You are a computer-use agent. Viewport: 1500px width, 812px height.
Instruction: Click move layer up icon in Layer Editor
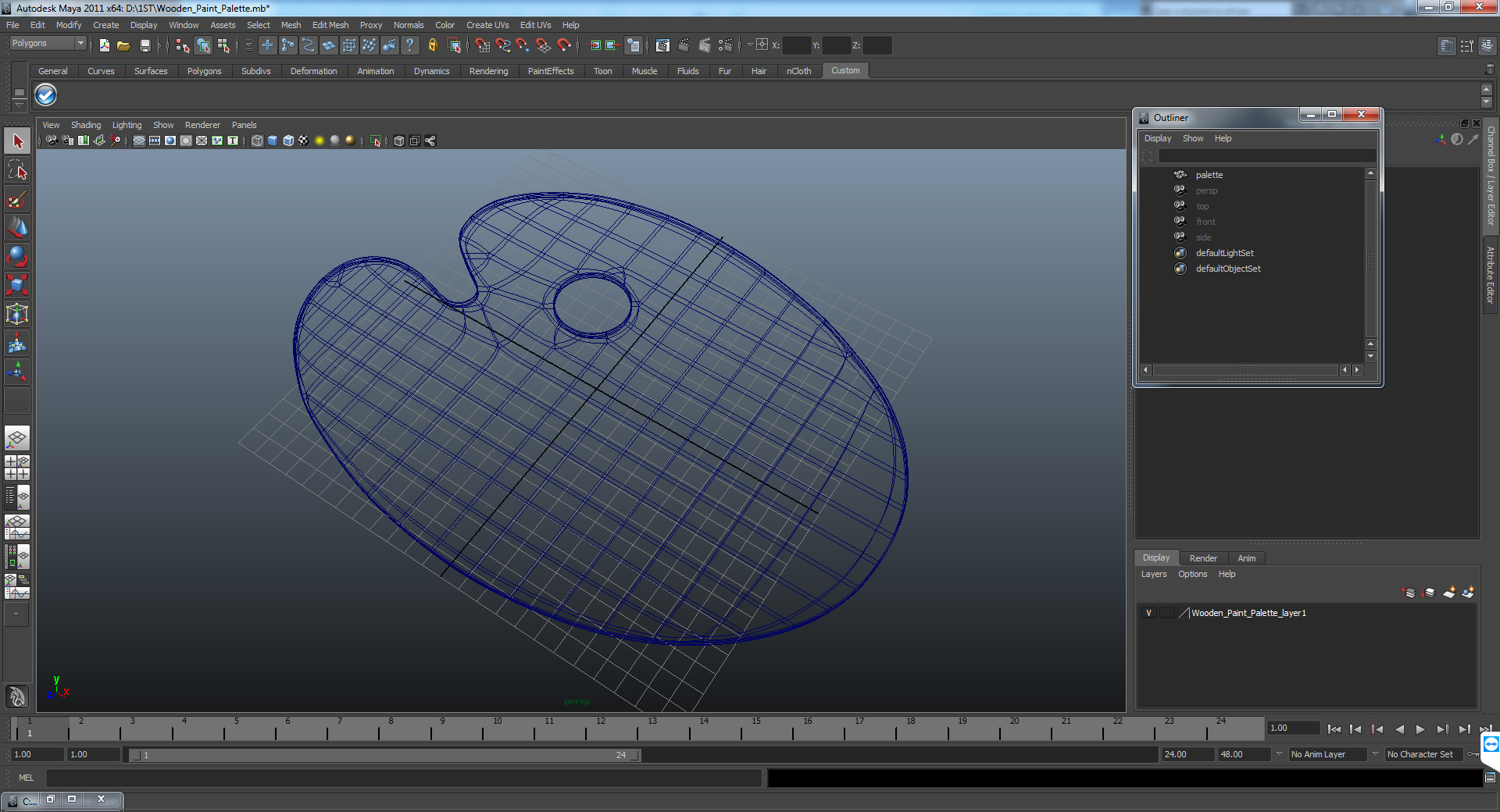click(x=1409, y=593)
